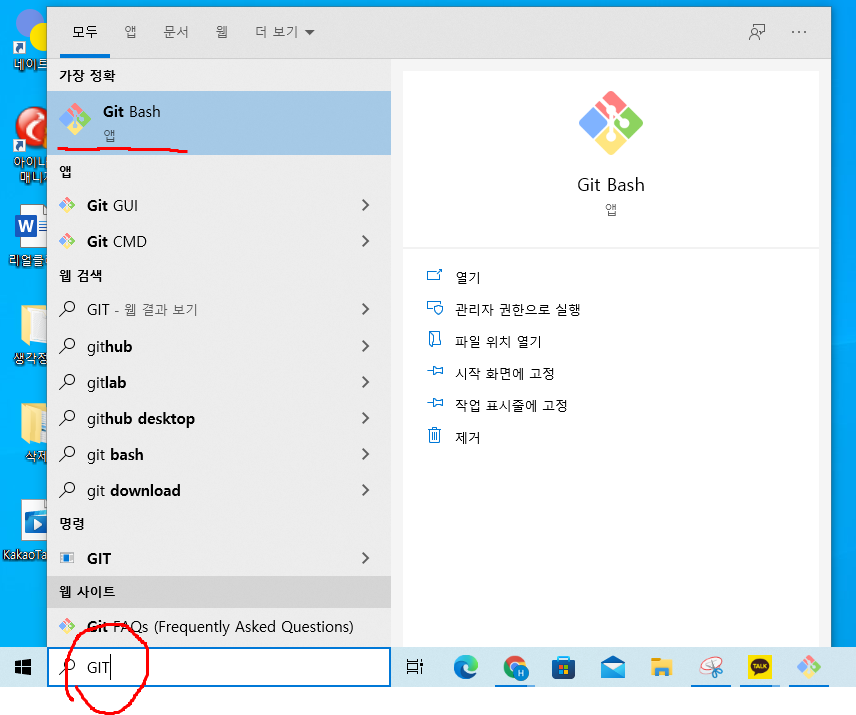
Task: Open Microsoft Store from taskbar
Action: point(563,667)
